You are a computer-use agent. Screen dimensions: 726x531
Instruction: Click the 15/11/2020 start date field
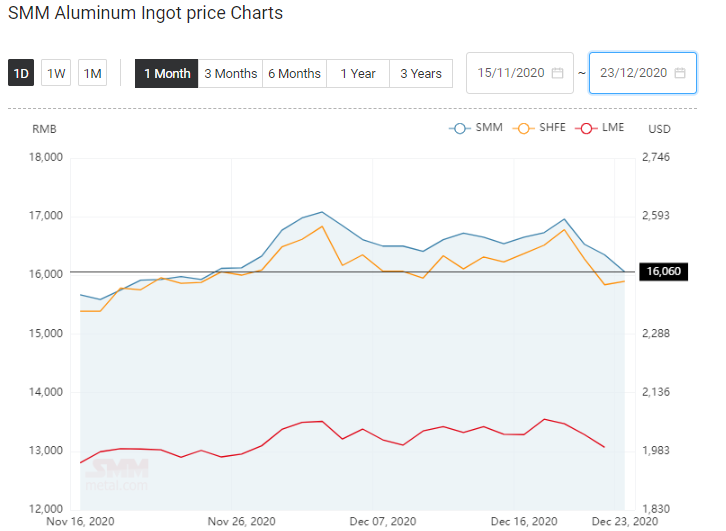coord(520,73)
